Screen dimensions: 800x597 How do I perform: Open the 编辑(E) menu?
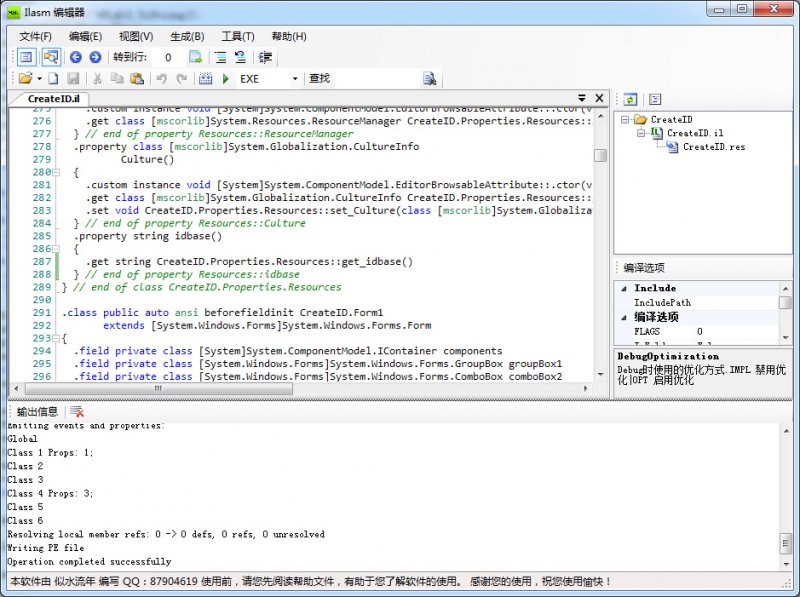click(x=85, y=36)
